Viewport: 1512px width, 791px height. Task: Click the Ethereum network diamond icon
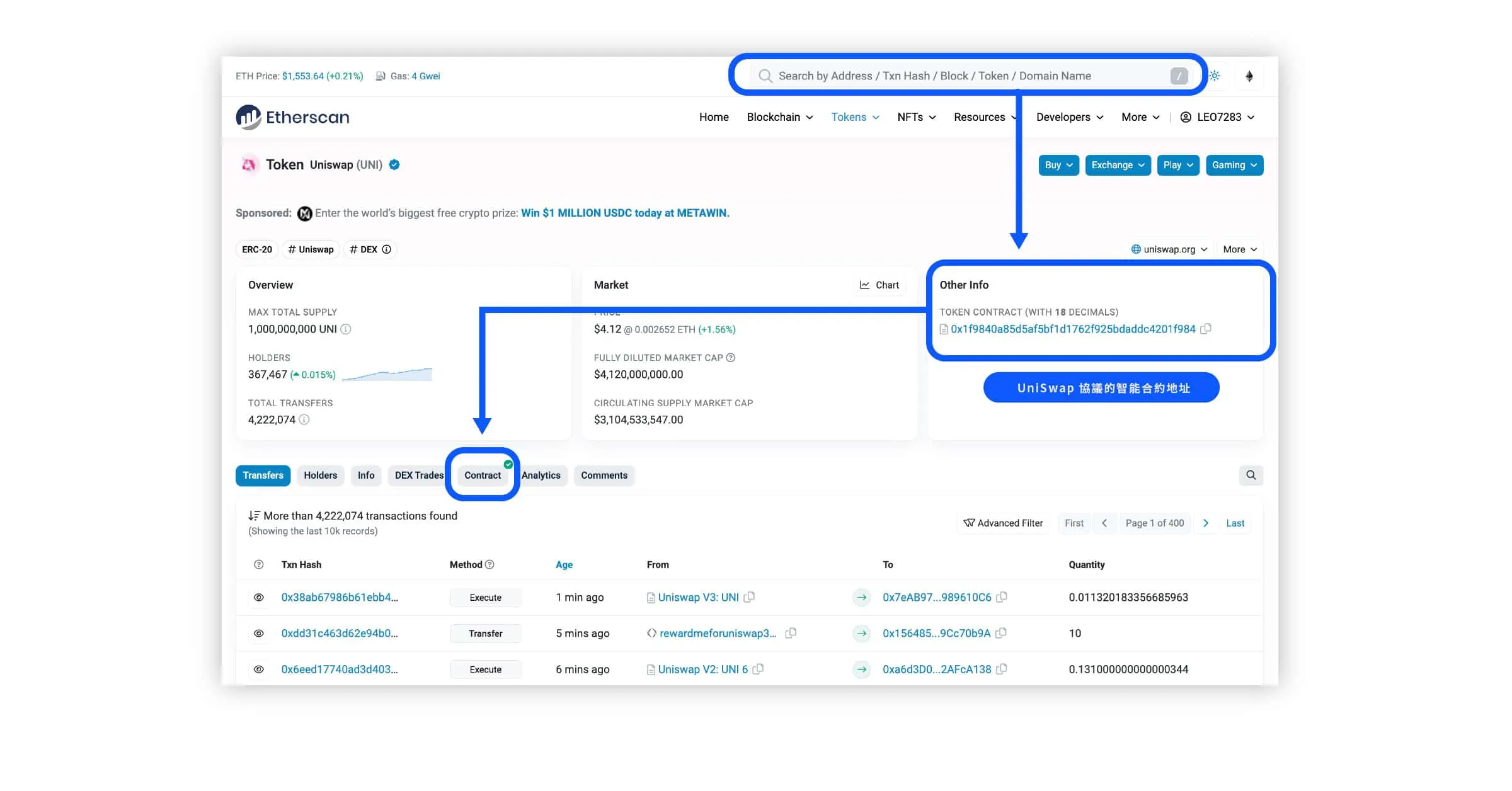(x=1249, y=76)
